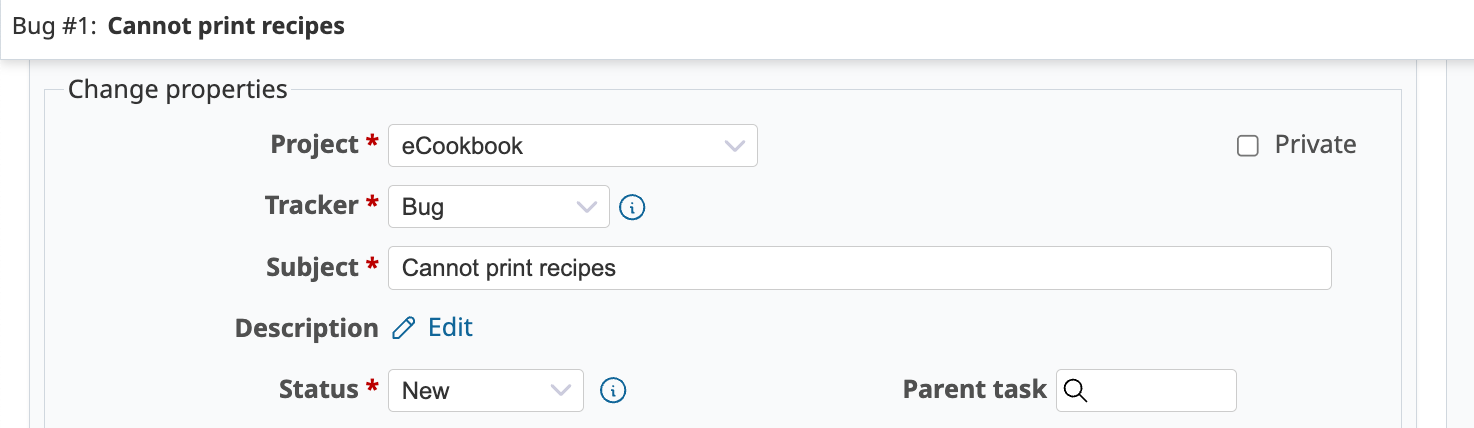Click the magnifier icon in Parent task
Image resolution: width=1474 pixels, height=428 pixels.
pyautogui.click(x=1075, y=390)
